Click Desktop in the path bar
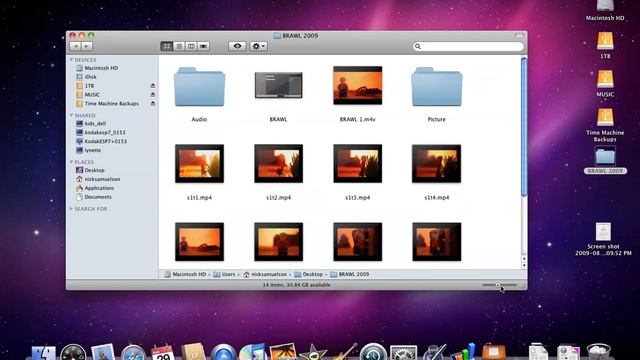This screenshot has width=640, height=360. tap(309, 274)
